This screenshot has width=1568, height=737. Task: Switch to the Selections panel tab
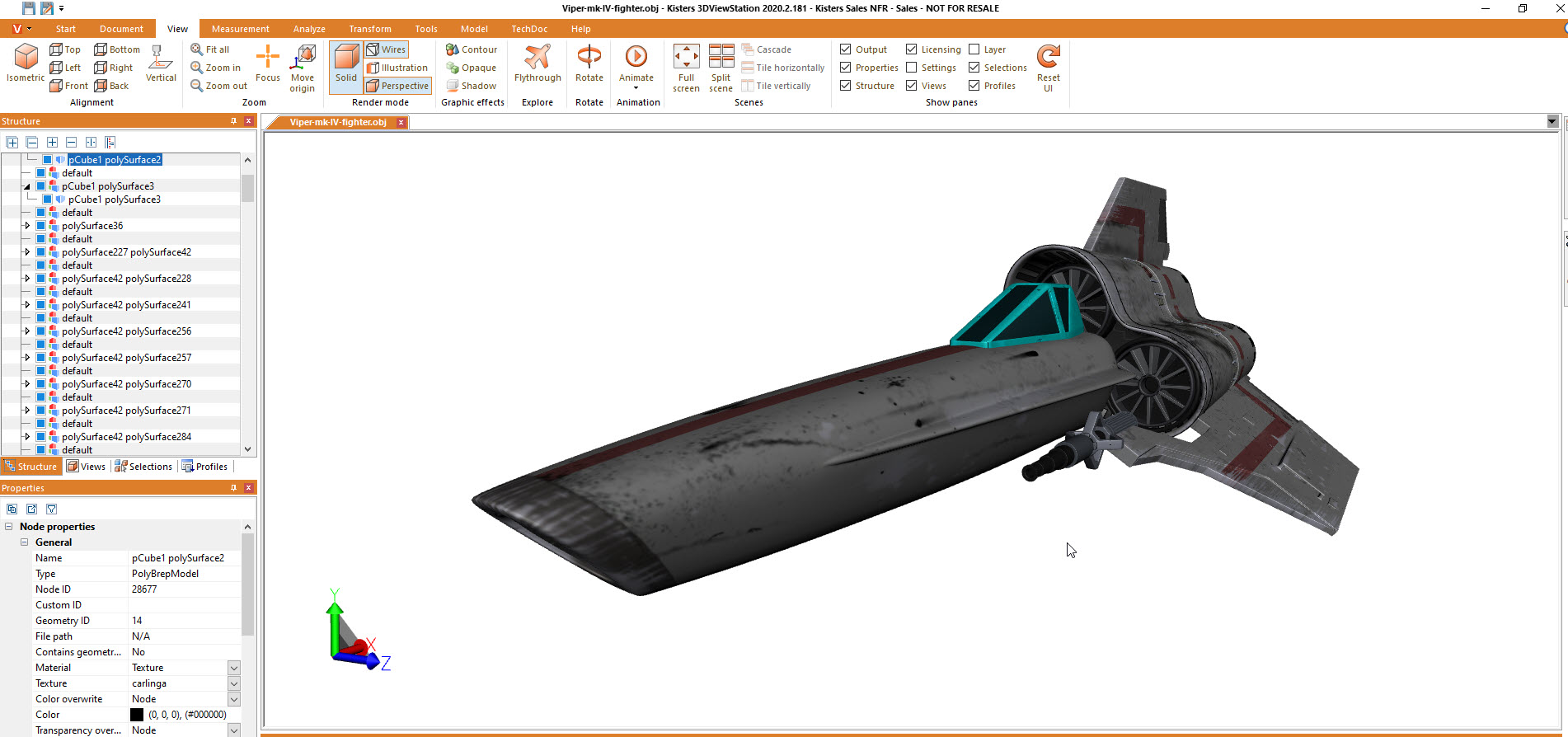[x=143, y=467]
